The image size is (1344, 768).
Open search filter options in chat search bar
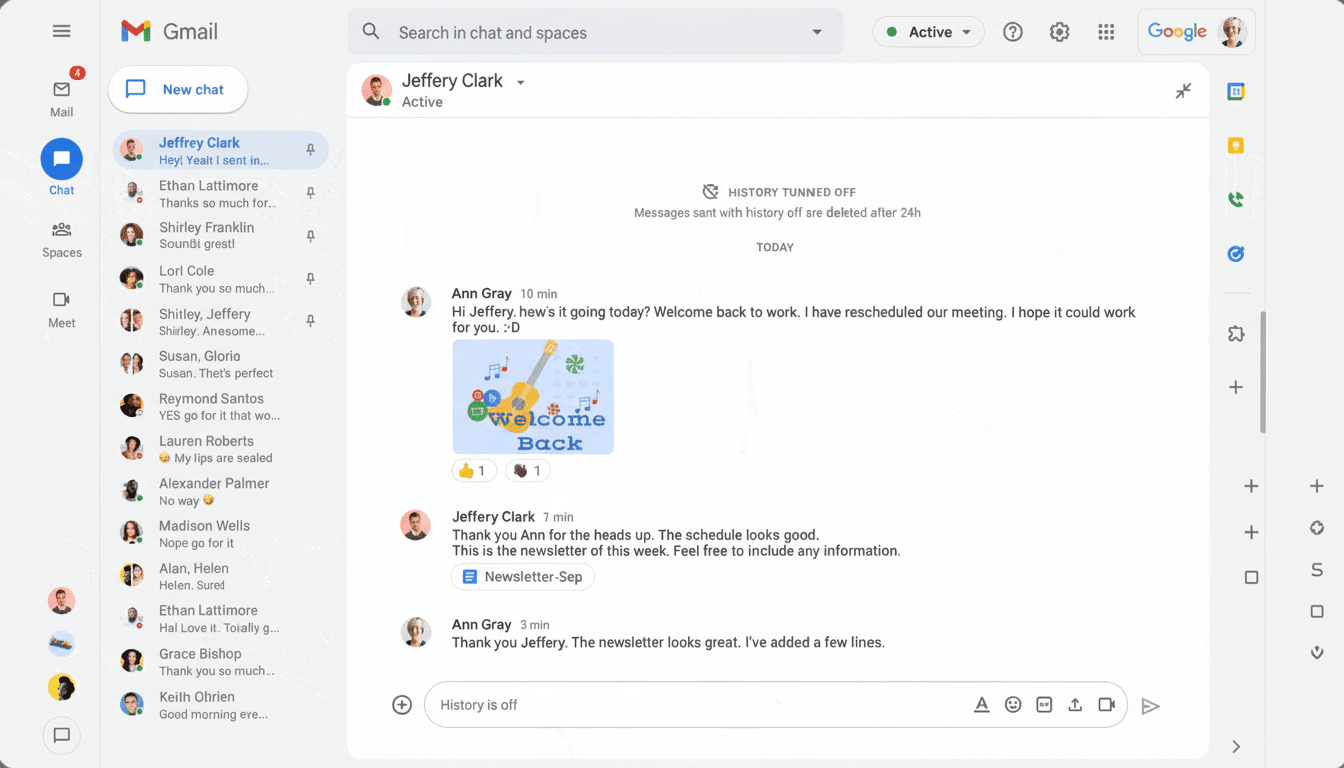pos(816,31)
